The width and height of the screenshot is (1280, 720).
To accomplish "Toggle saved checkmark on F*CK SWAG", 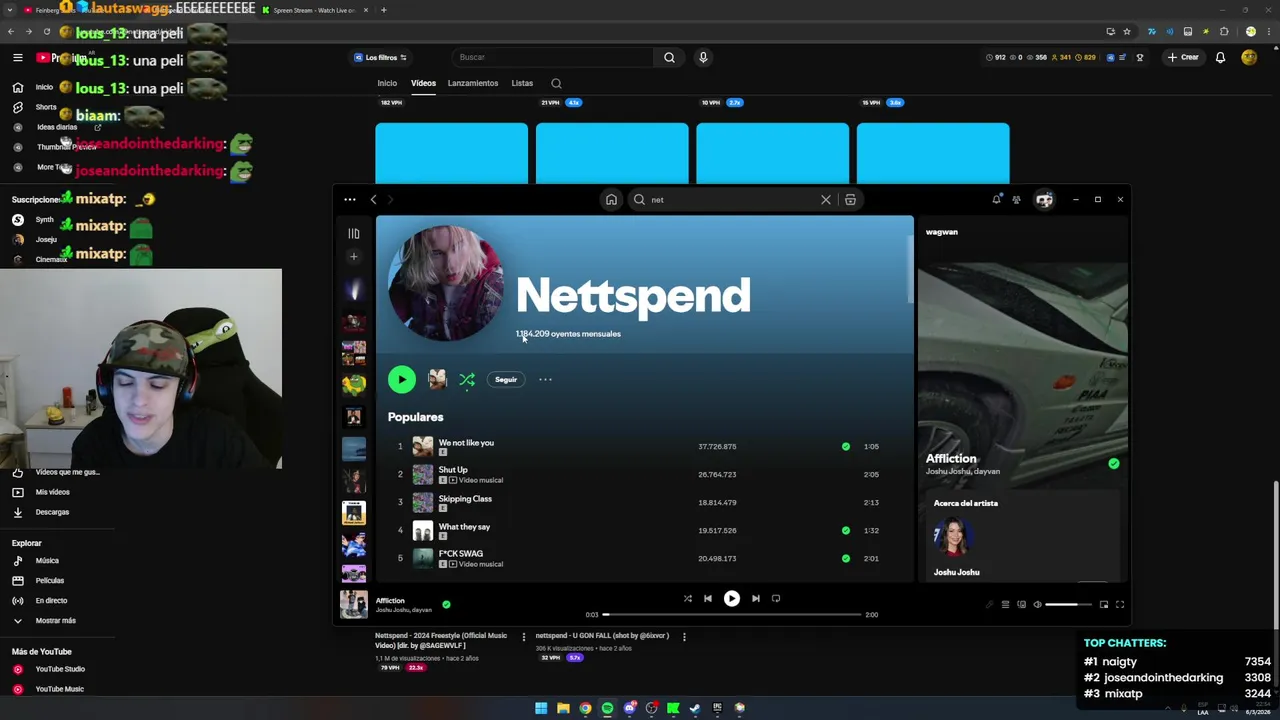I will [x=846, y=558].
